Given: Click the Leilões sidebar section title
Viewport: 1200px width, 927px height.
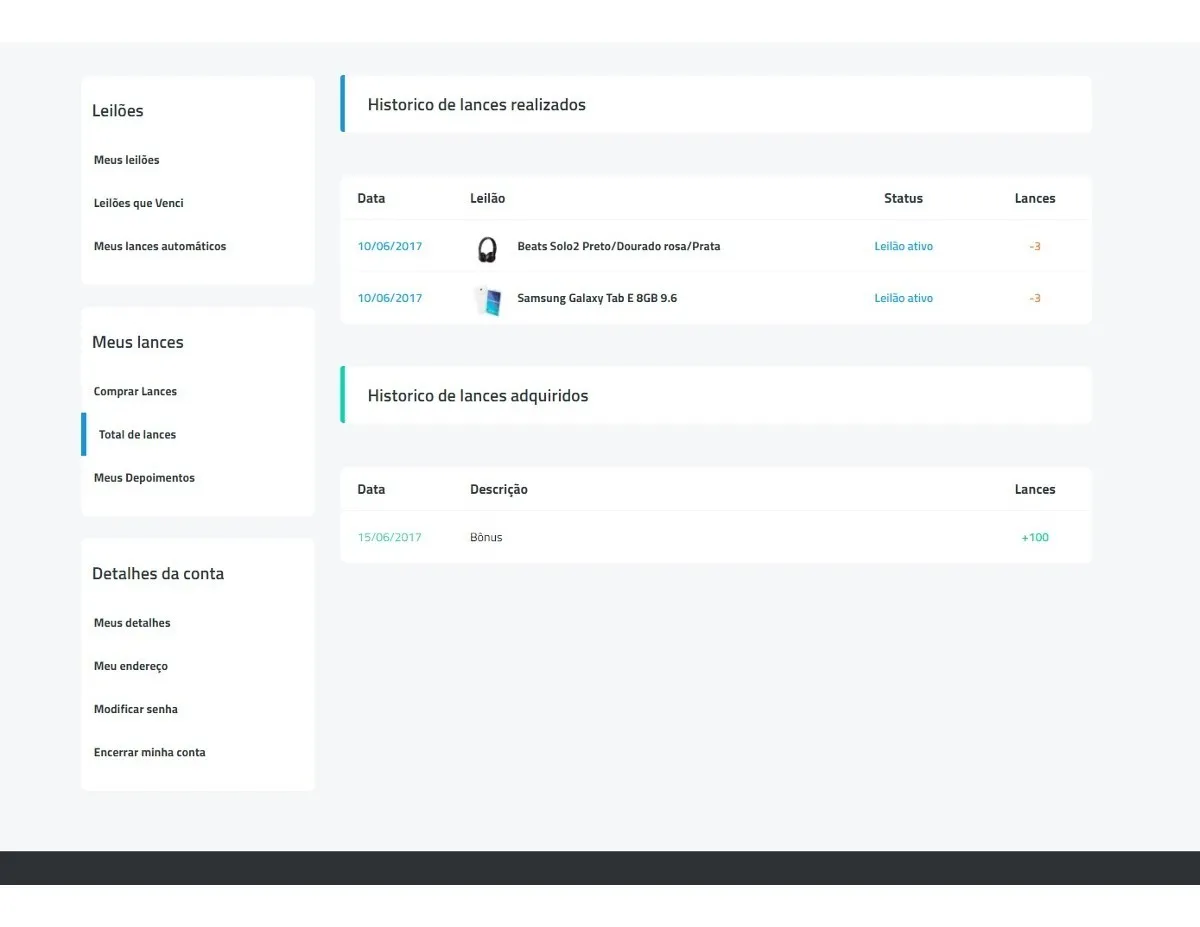Looking at the screenshot, I should (118, 111).
